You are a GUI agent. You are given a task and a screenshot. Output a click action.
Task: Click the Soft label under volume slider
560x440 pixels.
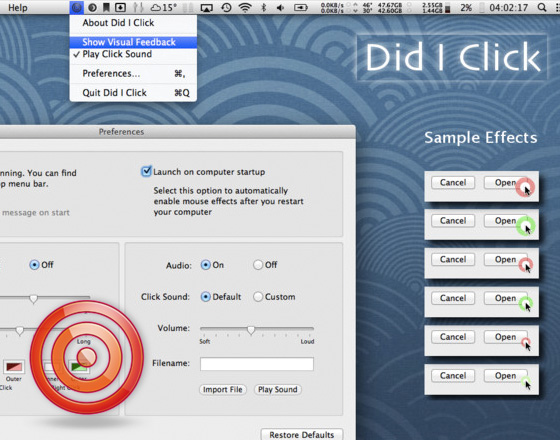(x=205, y=341)
